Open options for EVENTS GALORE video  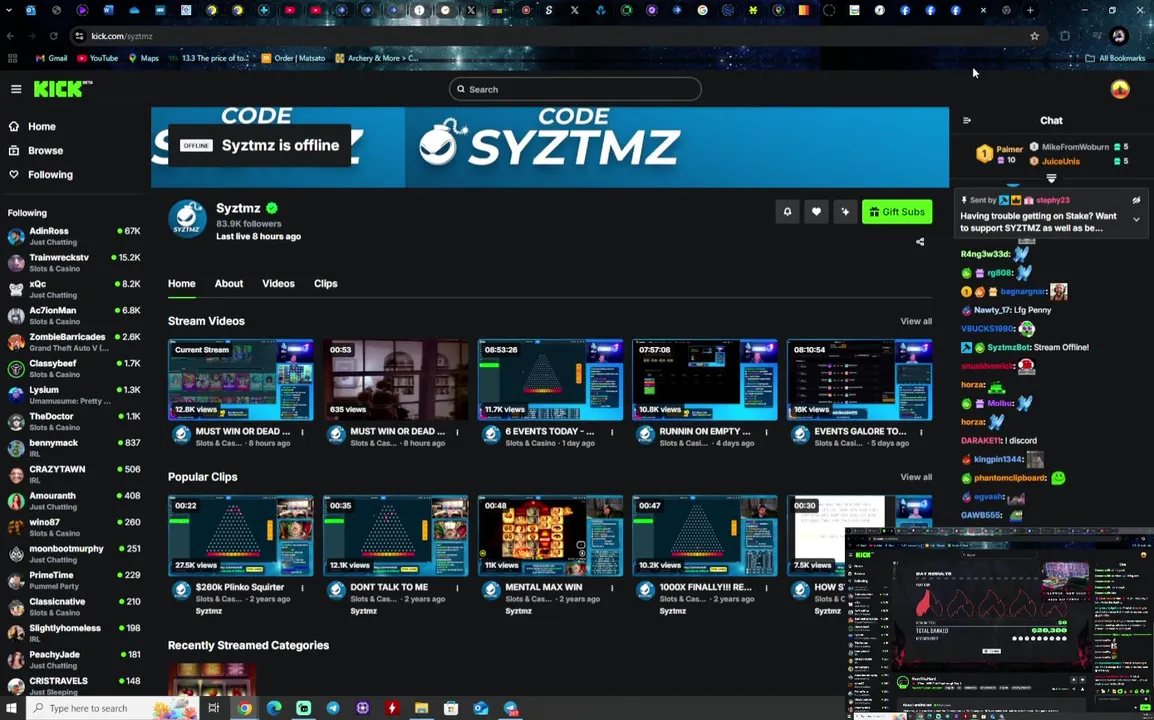(921, 432)
